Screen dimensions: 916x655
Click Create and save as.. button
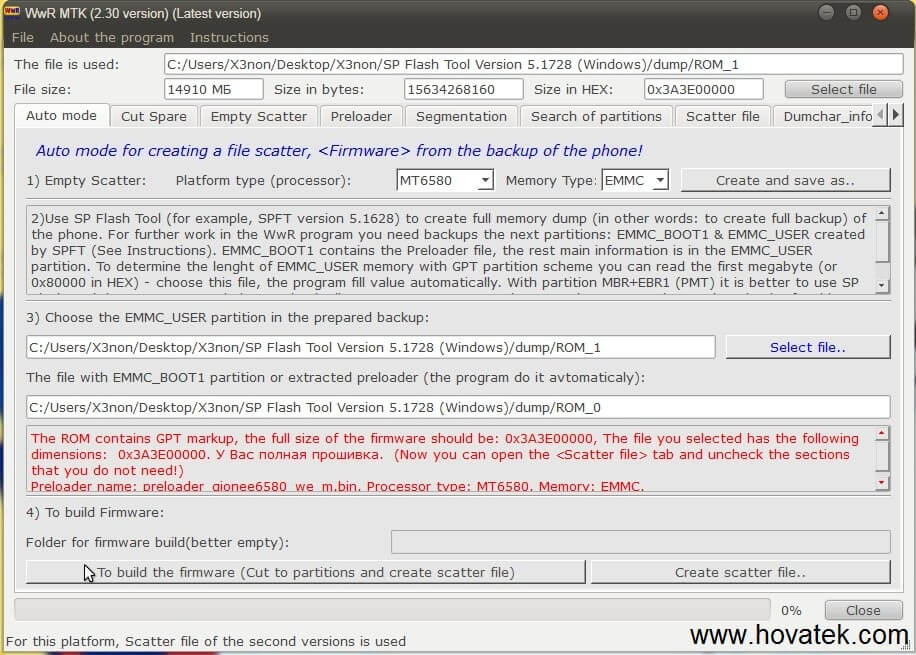point(785,181)
